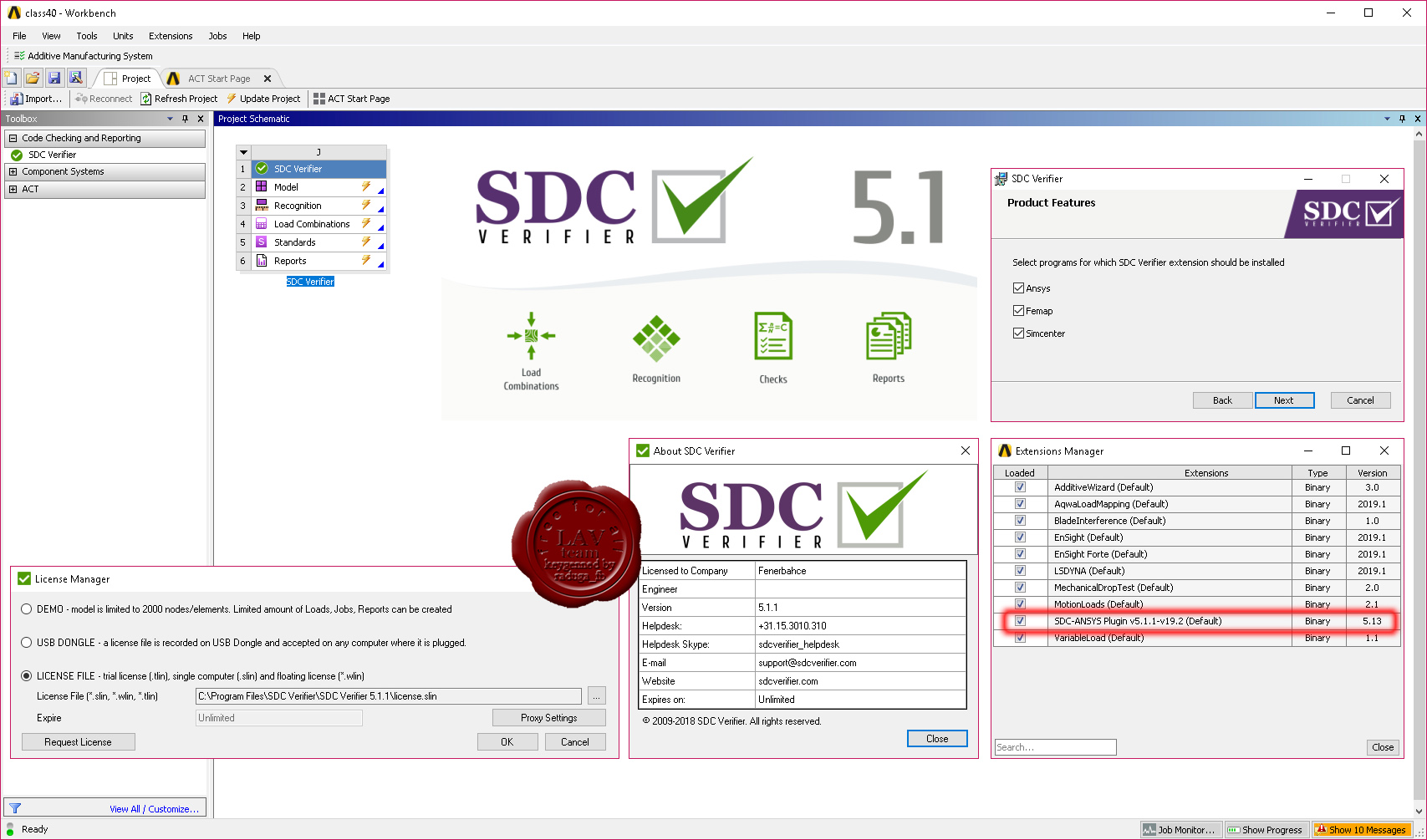This screenshot has height=840, width=1427.
Task: Click the Standards cell icon in schematic
Action: point(261,242)
